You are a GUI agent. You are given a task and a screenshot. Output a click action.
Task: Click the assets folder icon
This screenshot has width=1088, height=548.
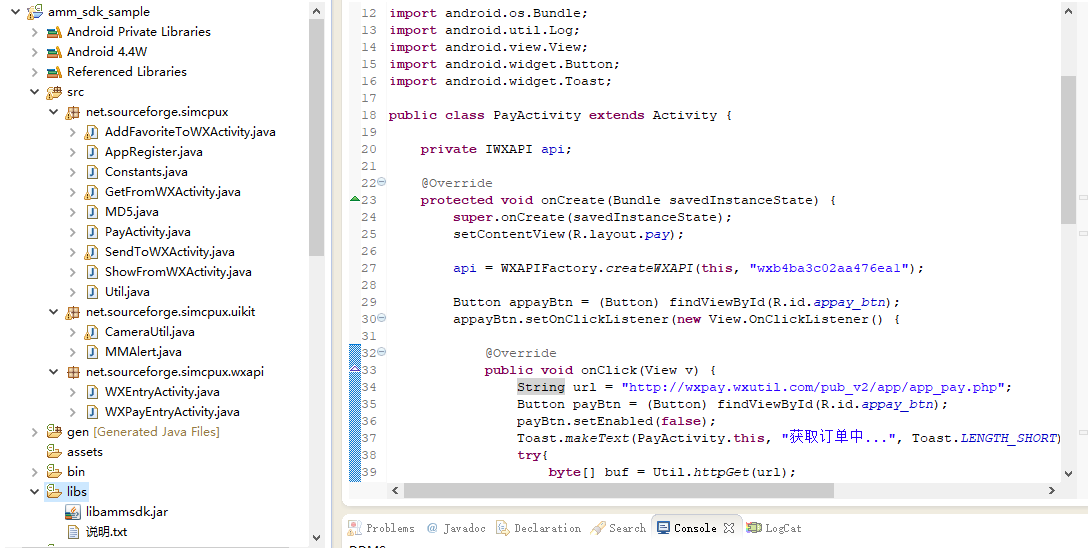54,452
